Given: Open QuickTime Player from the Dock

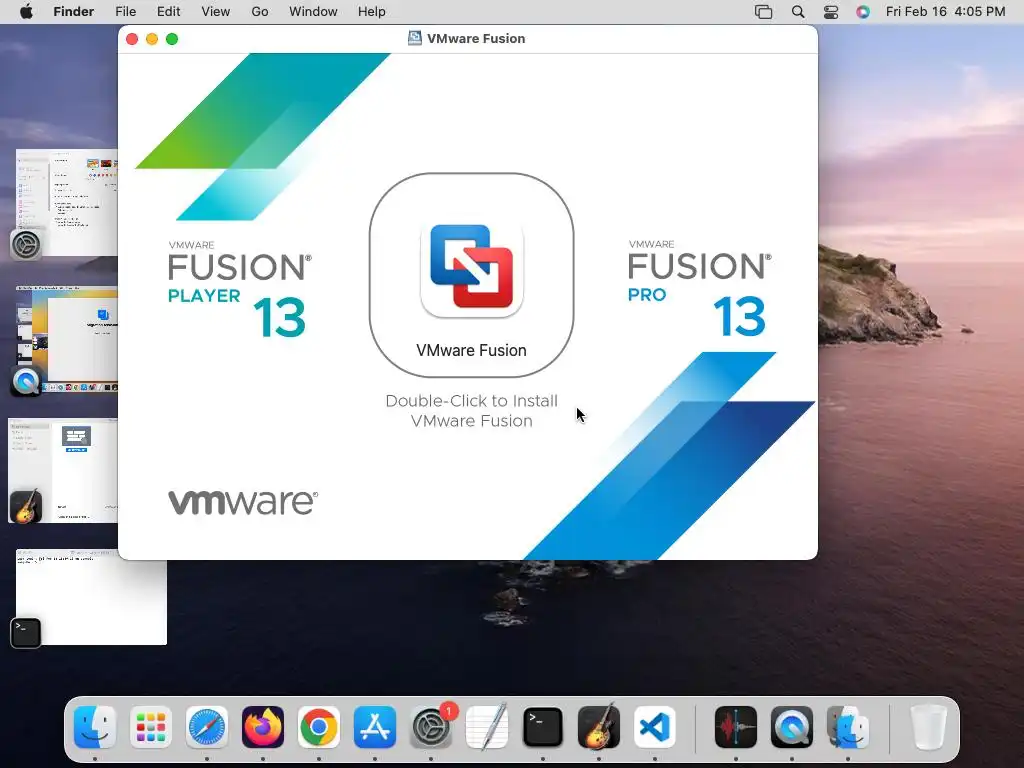Looking at the screenshot, I should 792,727.
